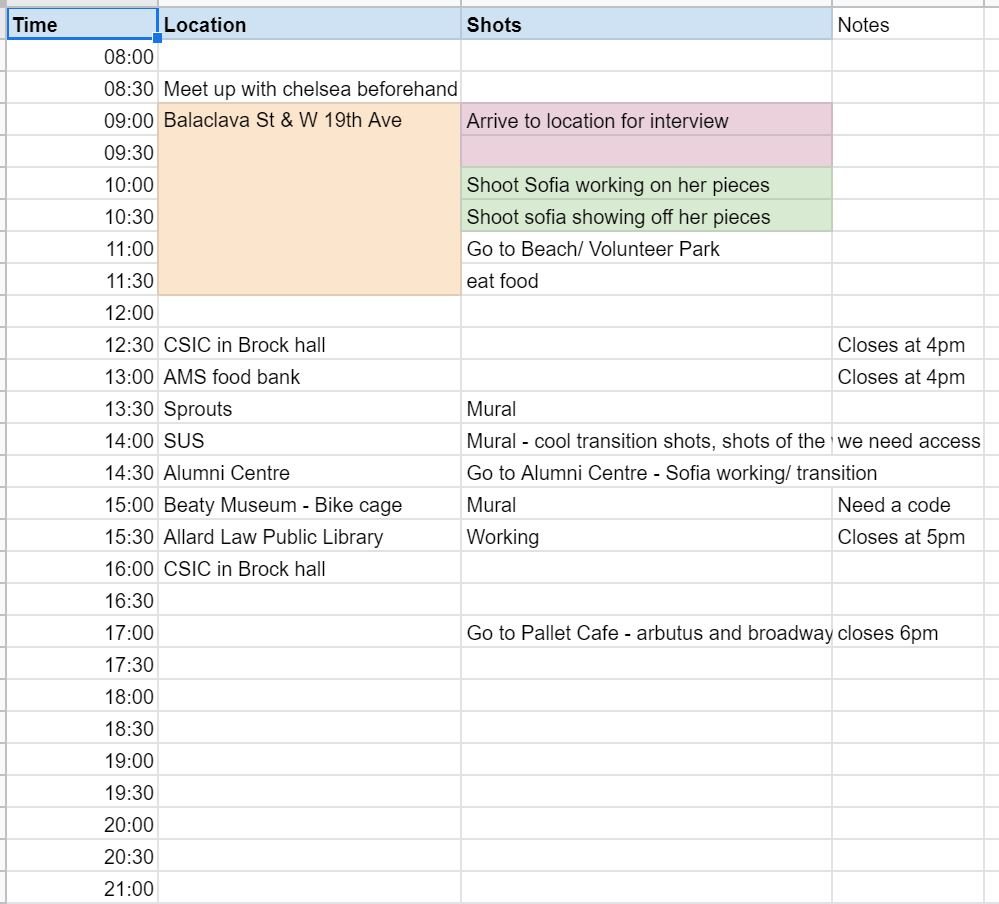The height and width of the screenshot is (904, 999).
Task: Click the AMS food bank cell
Action: 309,377
